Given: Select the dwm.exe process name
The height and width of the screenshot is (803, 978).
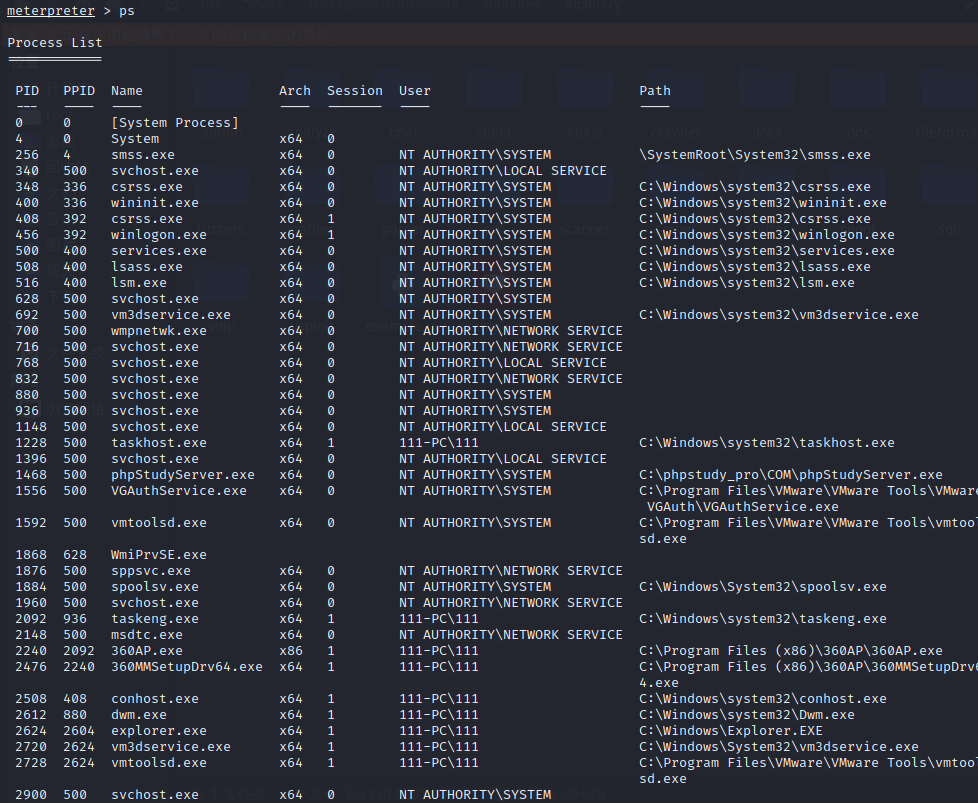Looking at the screenshot, I should coord(139,714).
